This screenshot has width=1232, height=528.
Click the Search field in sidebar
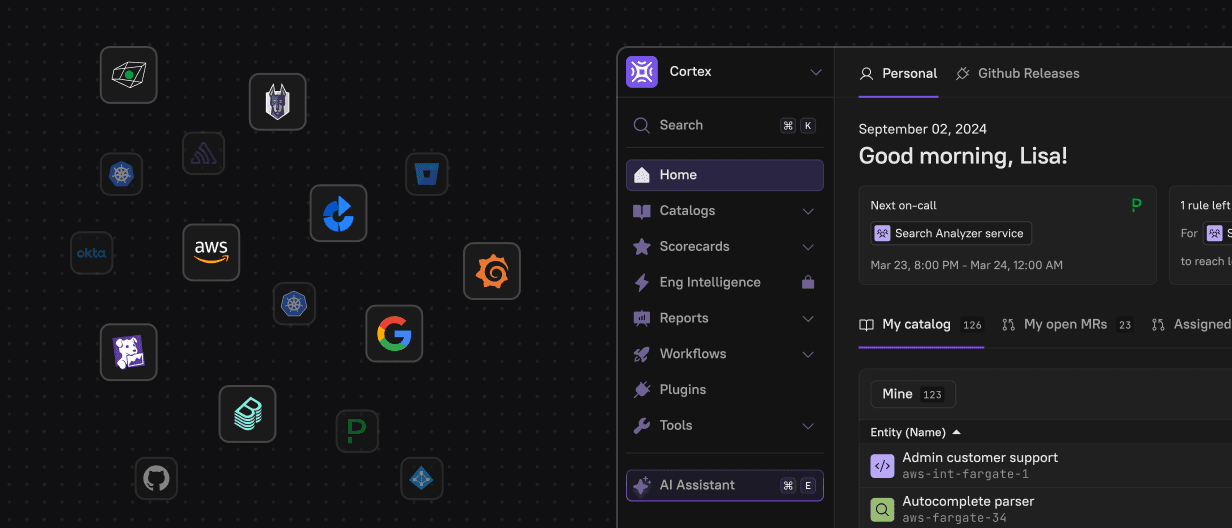point(725,125)
